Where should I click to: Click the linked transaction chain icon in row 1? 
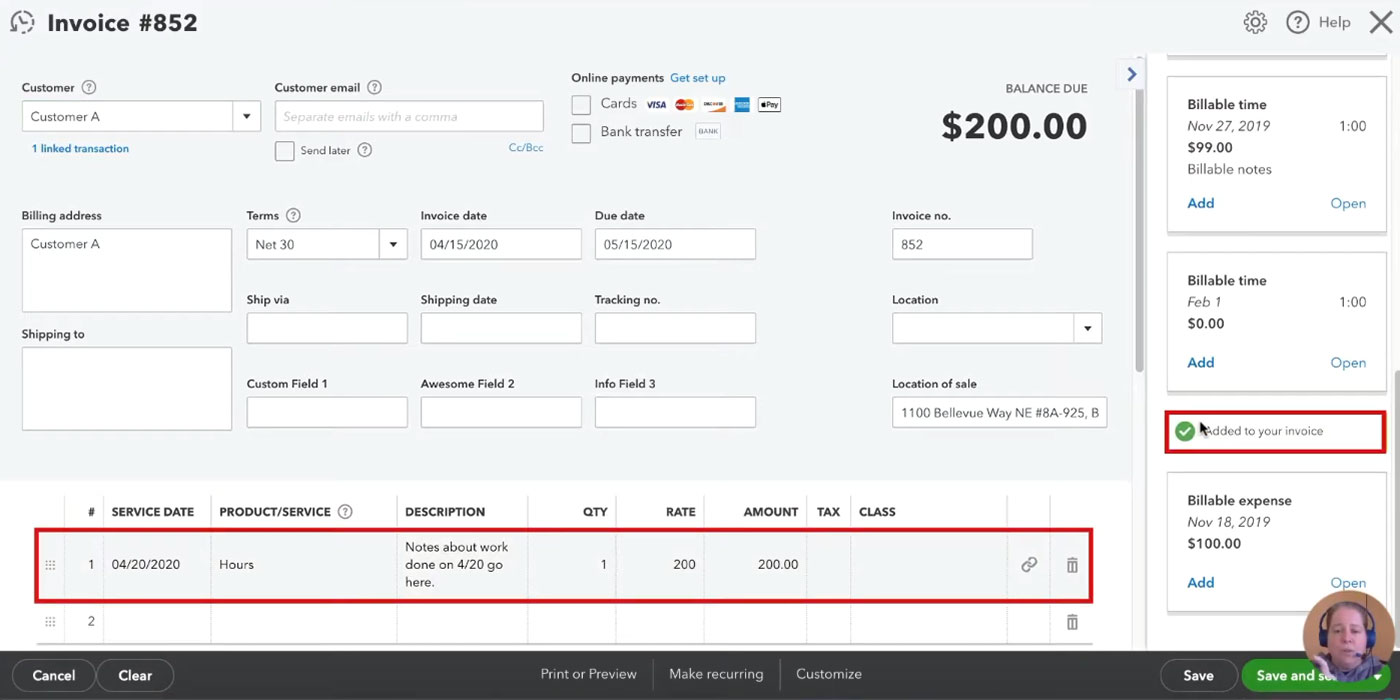pyautogui.click(x=1029, y=565)
